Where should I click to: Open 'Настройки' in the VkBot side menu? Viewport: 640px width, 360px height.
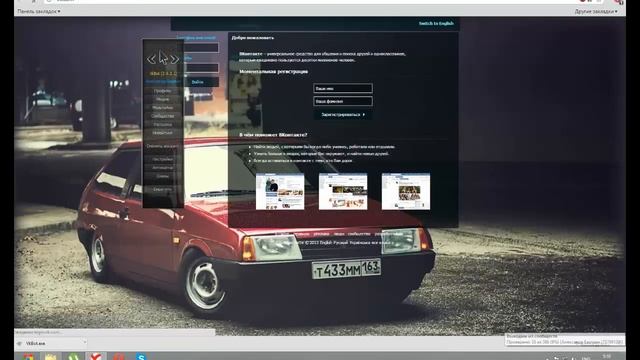click(x=162, y=159)
